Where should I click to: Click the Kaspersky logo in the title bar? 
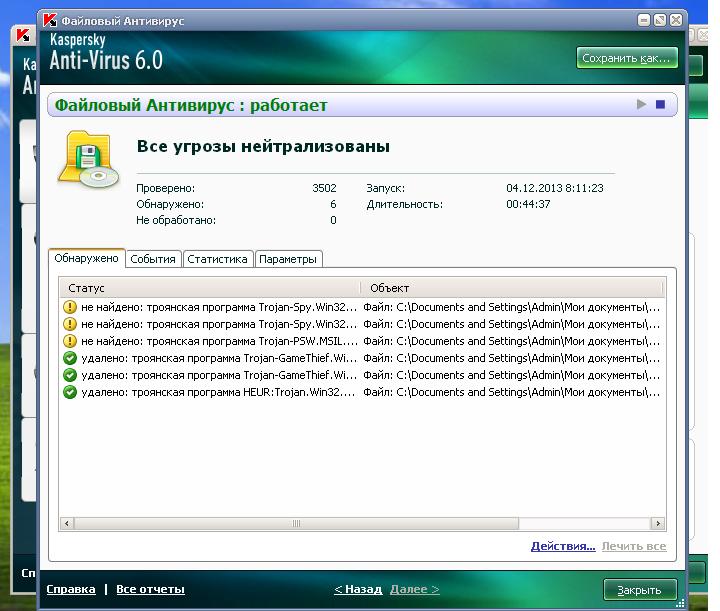(50, 21)
